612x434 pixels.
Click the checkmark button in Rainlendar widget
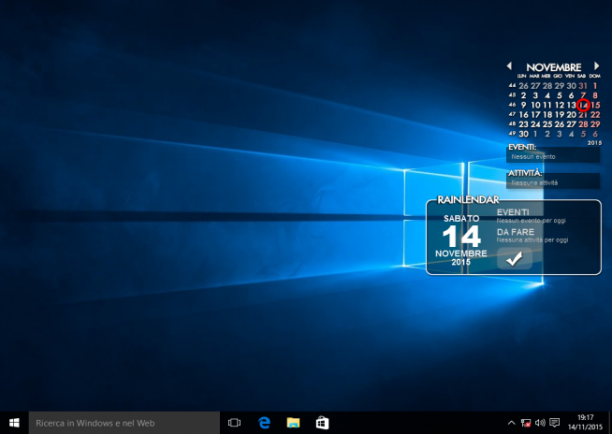514,258
